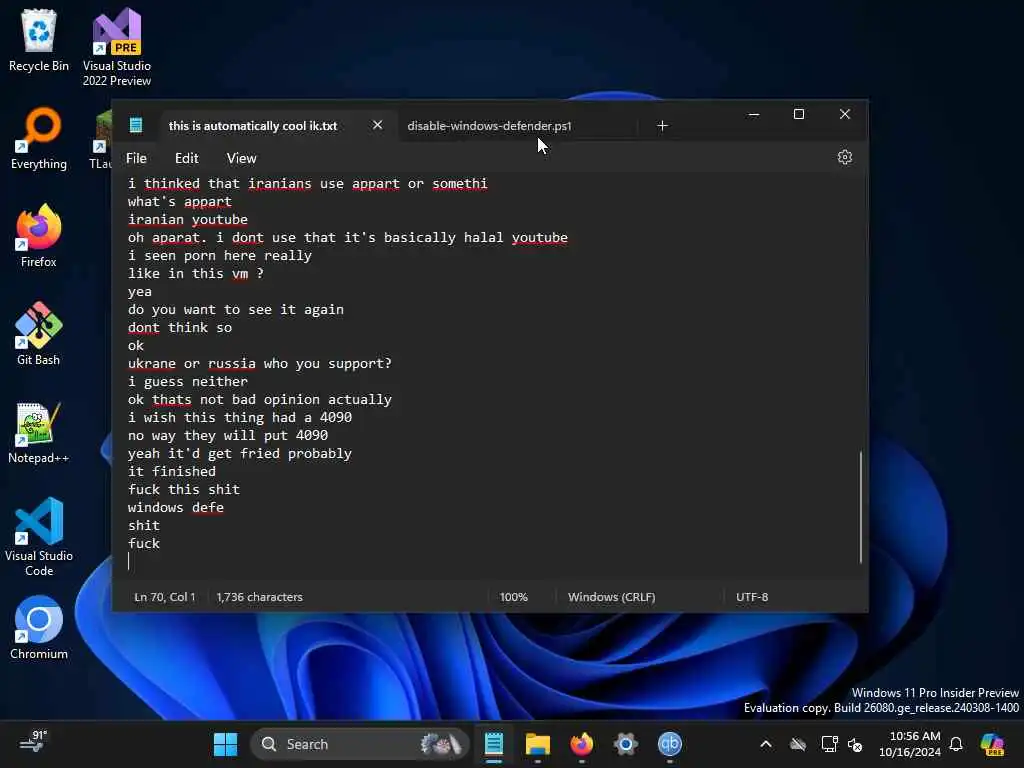The height and width of the screenshot is (768, 1024).
Task: Open Git Bash desktop shortcut
Action: (x=39, y=334)
